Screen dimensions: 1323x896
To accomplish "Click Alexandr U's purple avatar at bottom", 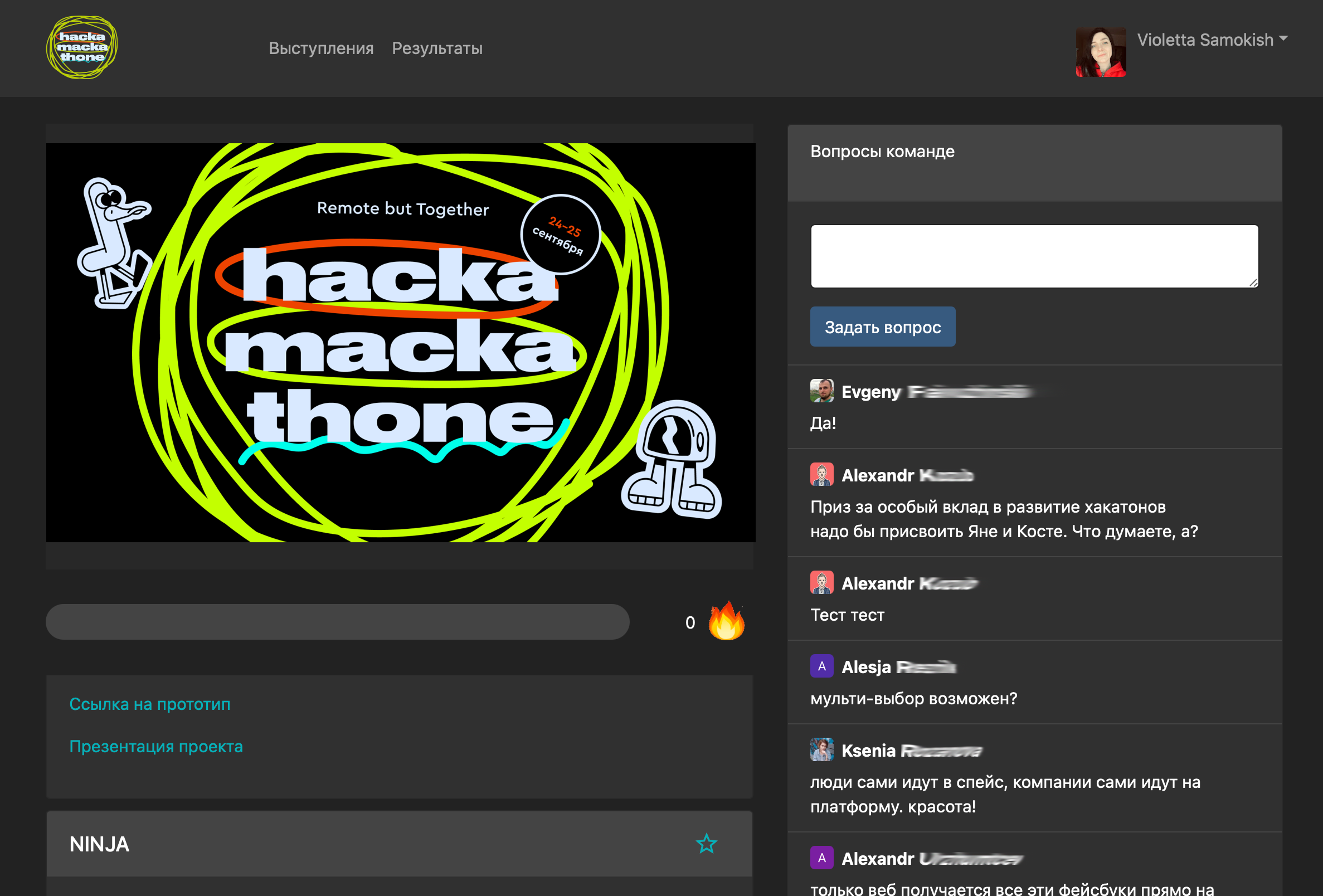I will [821, 858].
